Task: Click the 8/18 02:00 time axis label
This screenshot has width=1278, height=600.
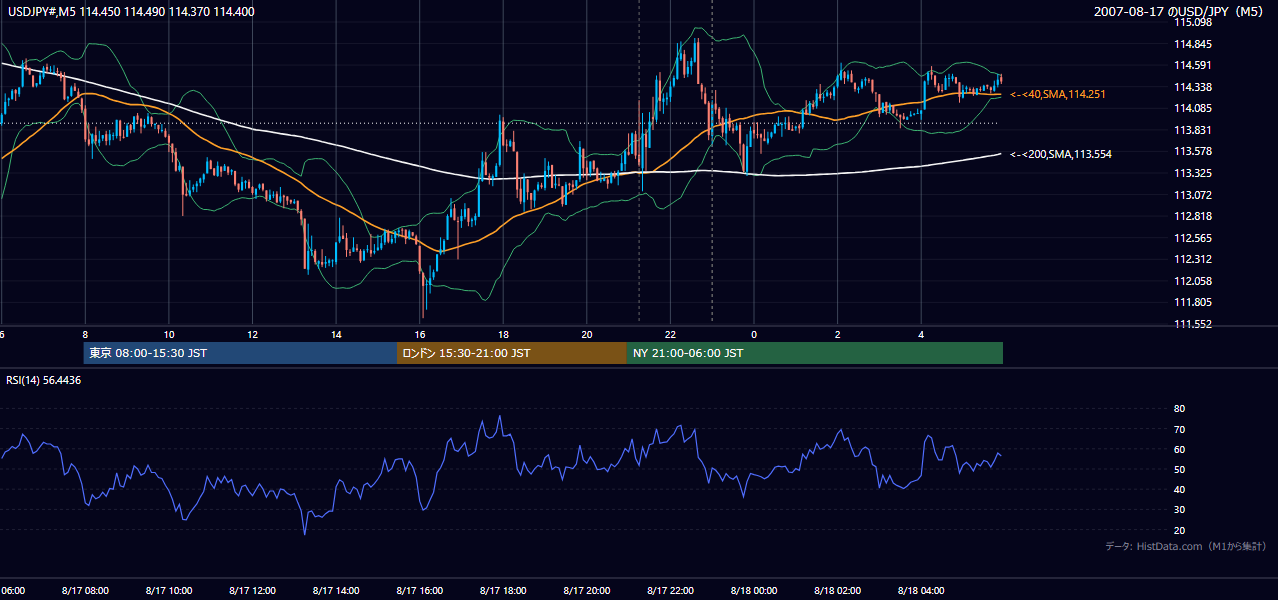Action: point(837,591)
